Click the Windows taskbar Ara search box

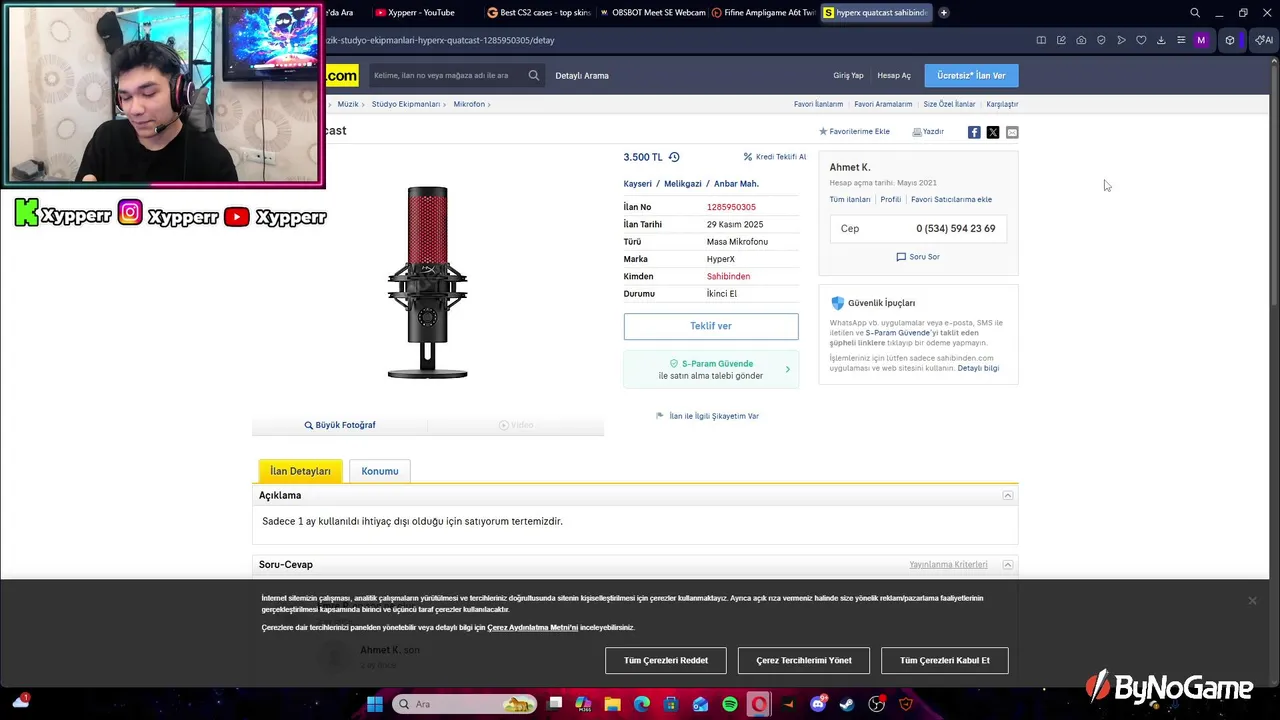tap(465, 704)
